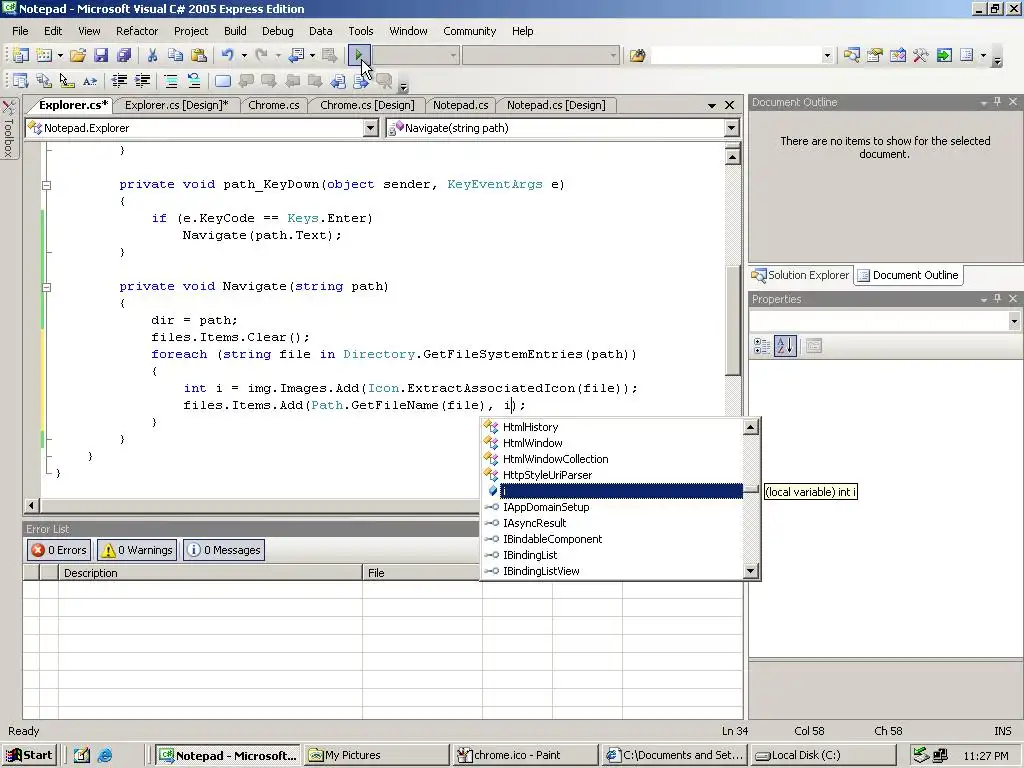Open the Find combo box dropdown arrow
This screenshot has width=1024, height=768.
click(827, 56)
